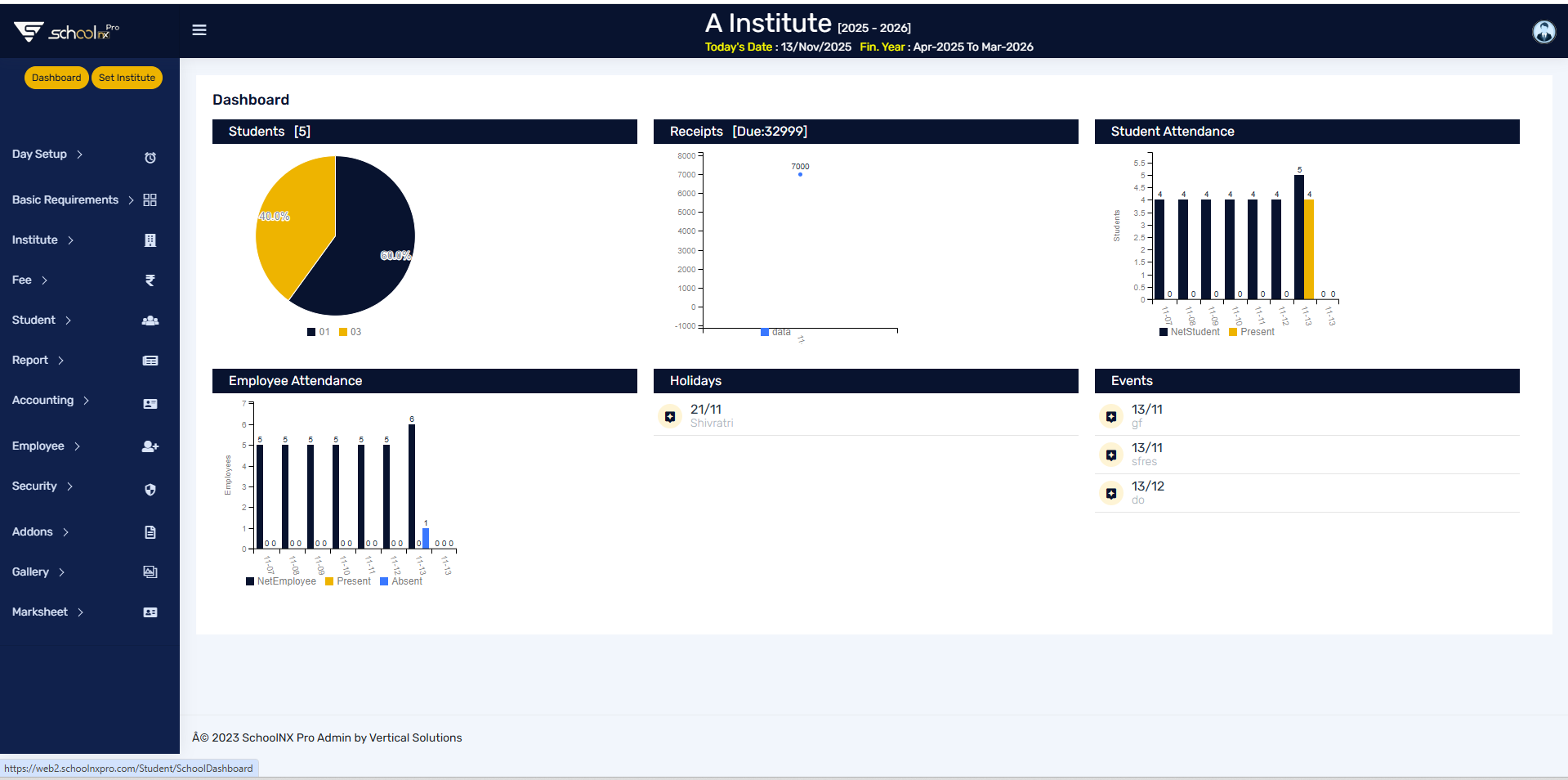Image resolution: width=1568 pixels, height=780 pixels.
Task: Toggle the Present legend in Student Attendance
Action: click(x=1251, y=332)
